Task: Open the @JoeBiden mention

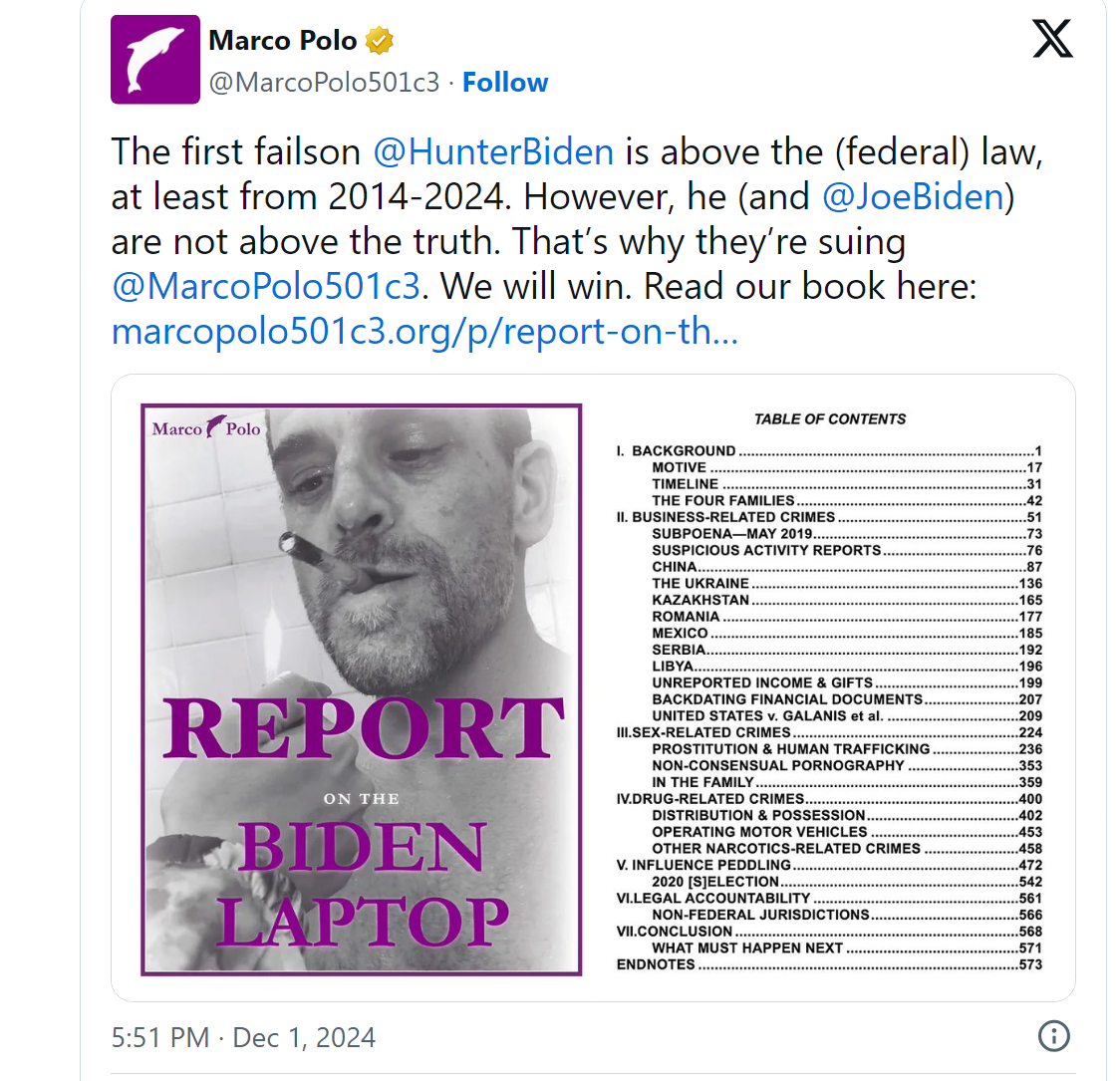Action: (x=913, y=196)
